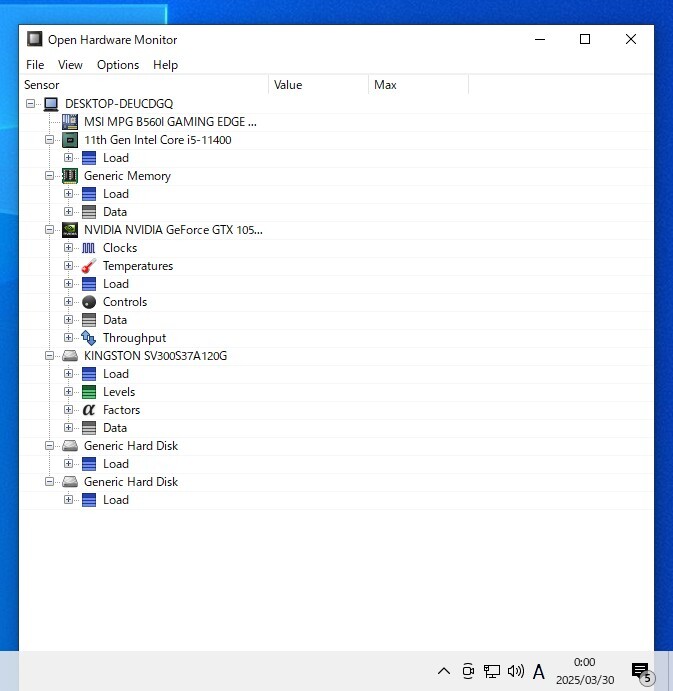The image size is (673, 691).
Task: Expand the Temperatures node under NVIDIA GPU
Action: 68,266
